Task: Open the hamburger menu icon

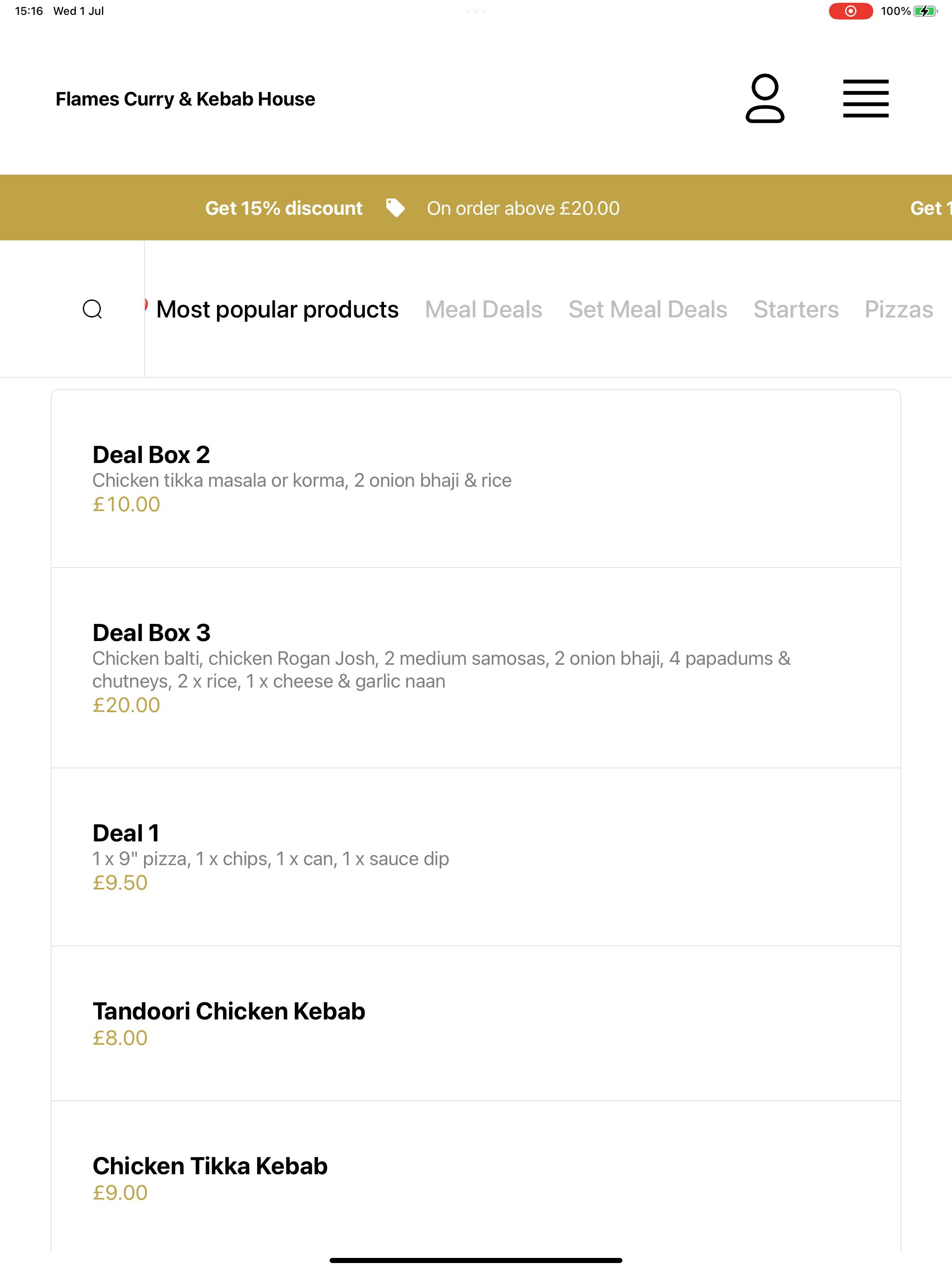Action: 865,99
